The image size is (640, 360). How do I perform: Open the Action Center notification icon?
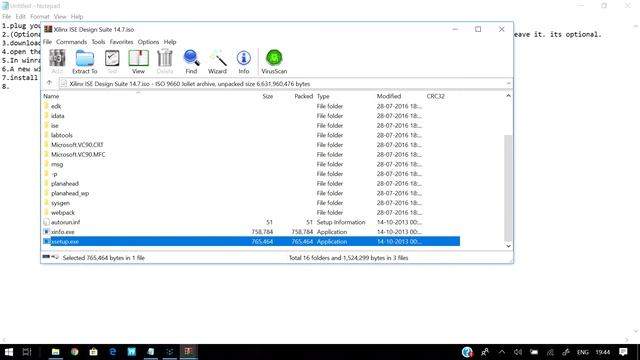click(623, 352)
